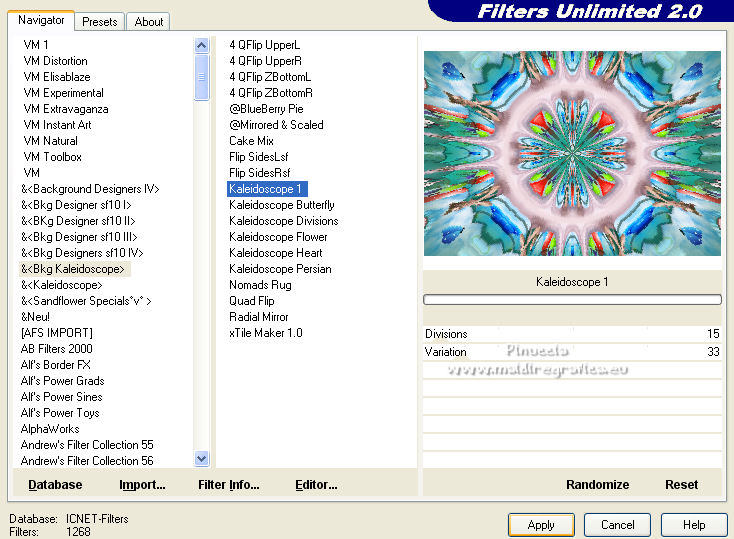
Task: Launch the Editor...
Action: pos(316,485)
